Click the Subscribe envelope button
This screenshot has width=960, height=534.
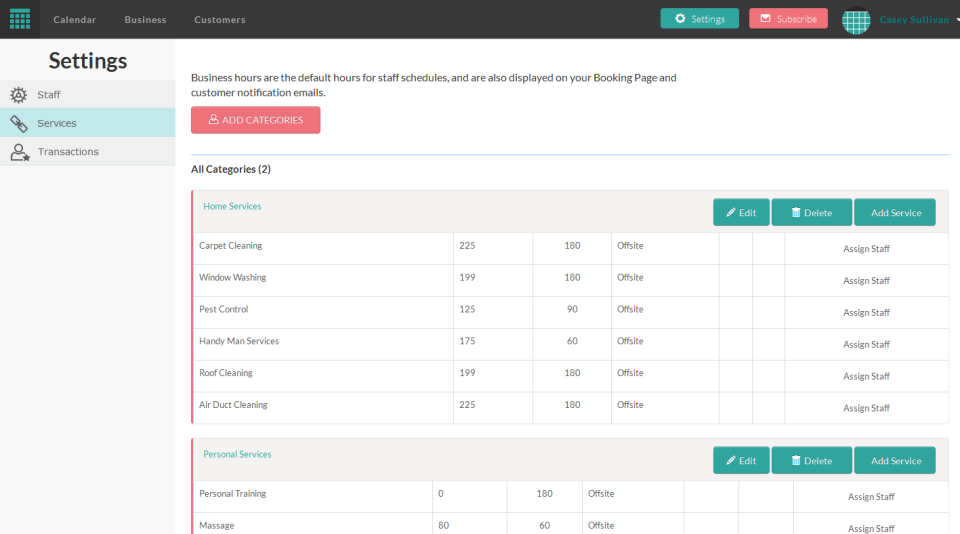[788, 19]
